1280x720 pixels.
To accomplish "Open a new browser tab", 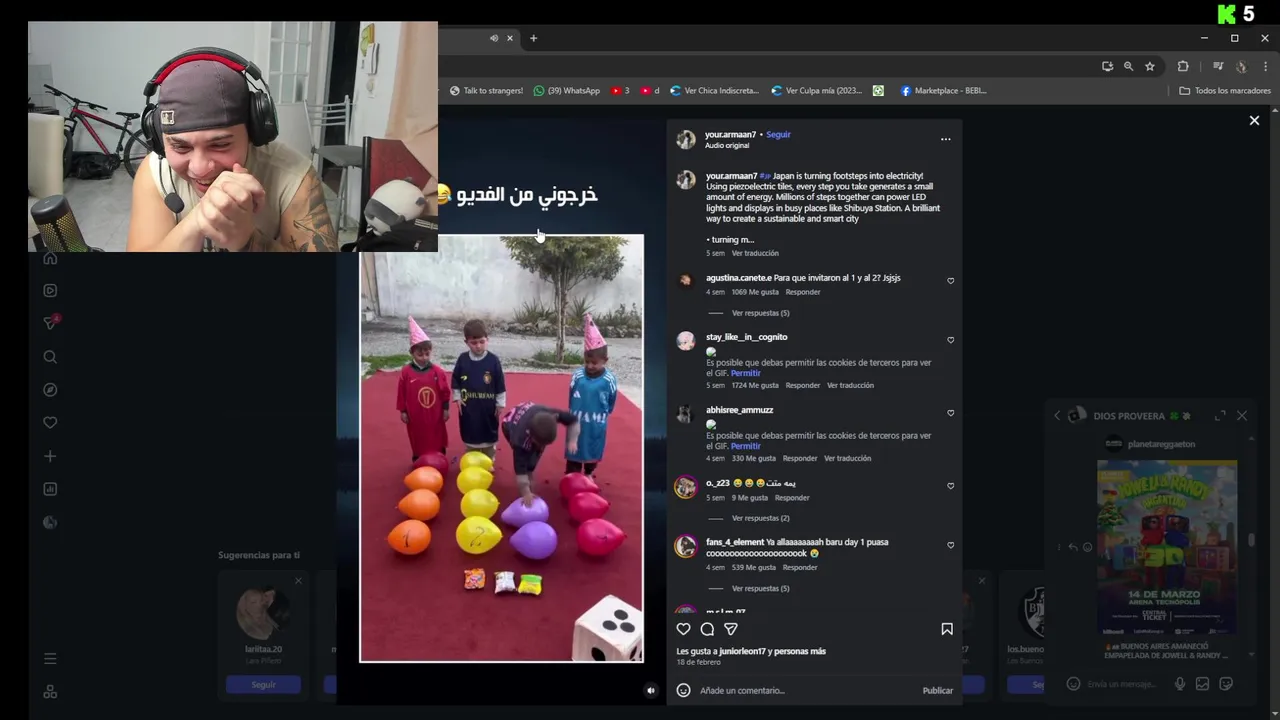I will pyautogui.click(x=533, y=38).
